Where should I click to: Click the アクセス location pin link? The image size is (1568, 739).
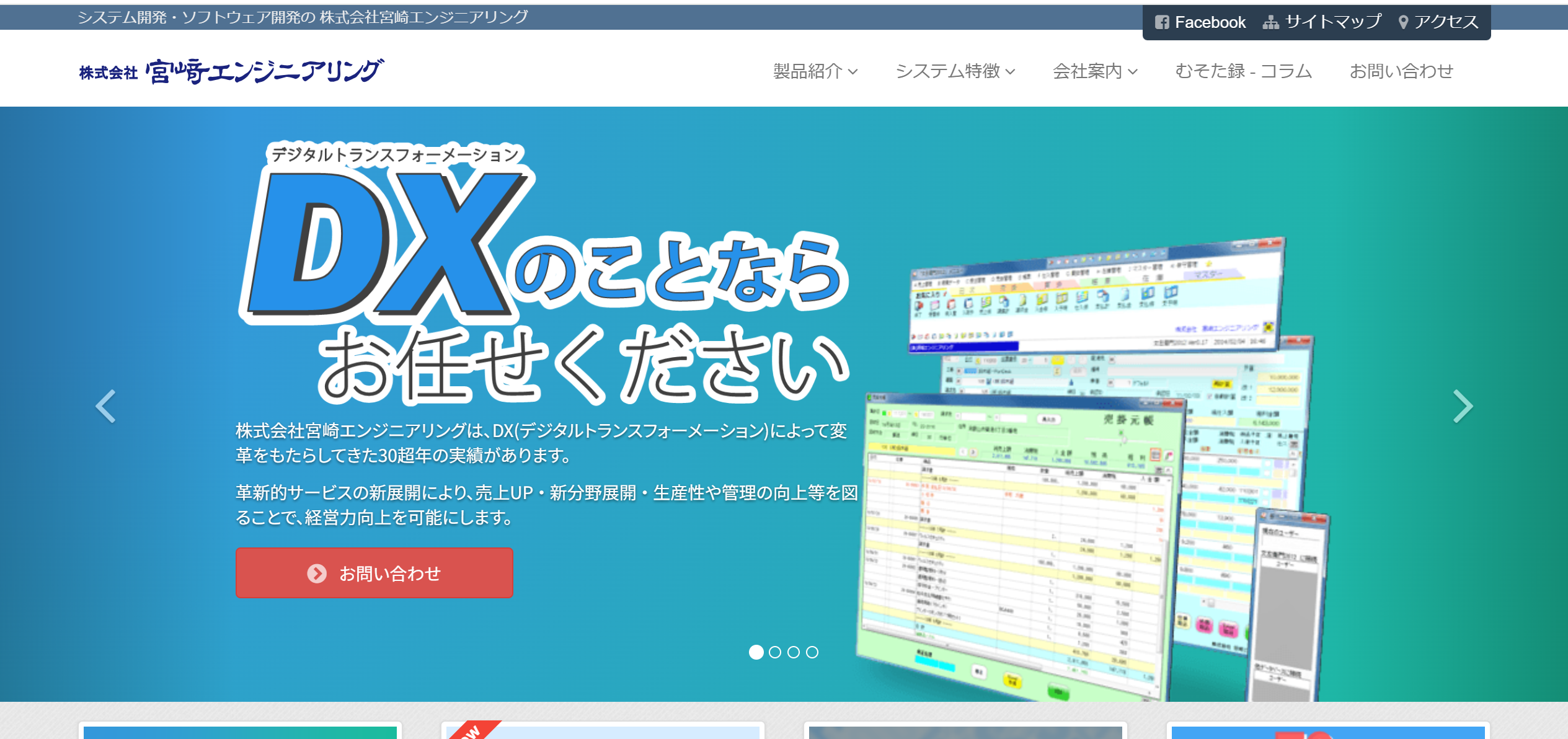pos(1403,22)
